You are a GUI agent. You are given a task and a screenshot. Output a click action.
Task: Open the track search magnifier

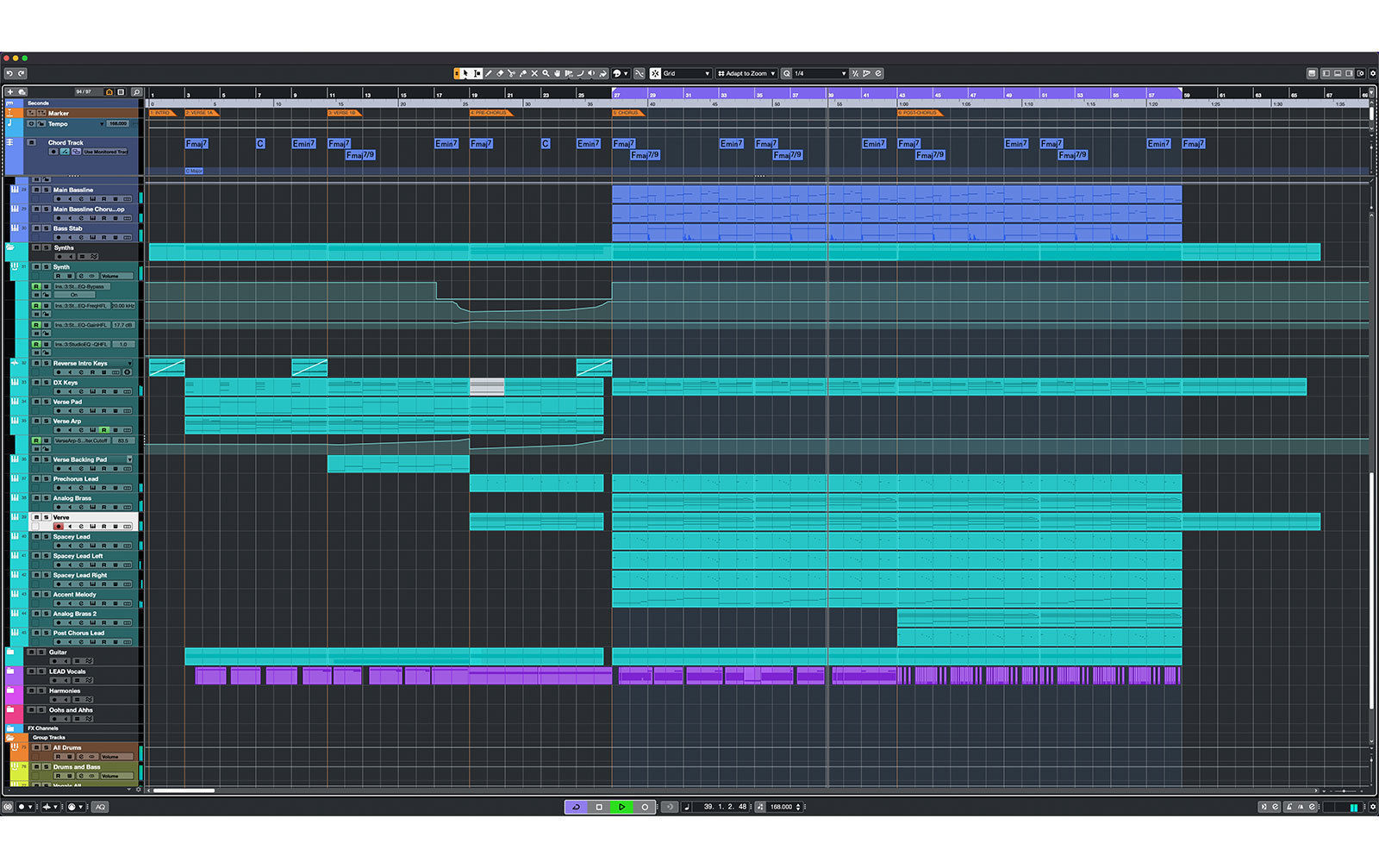tap(136, 91)
